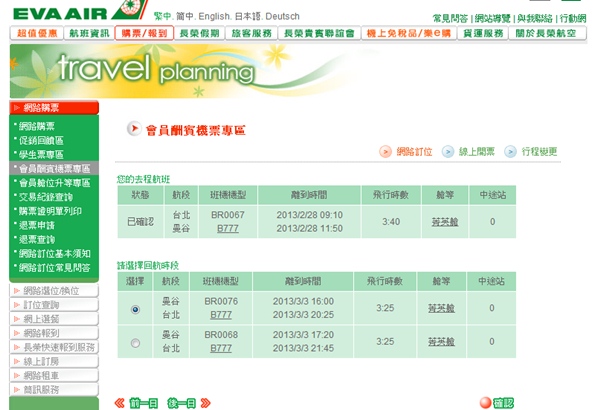The image size is (600, 410).
Task: Open 退票查詢 sidebar item
Action: [37, 240]
